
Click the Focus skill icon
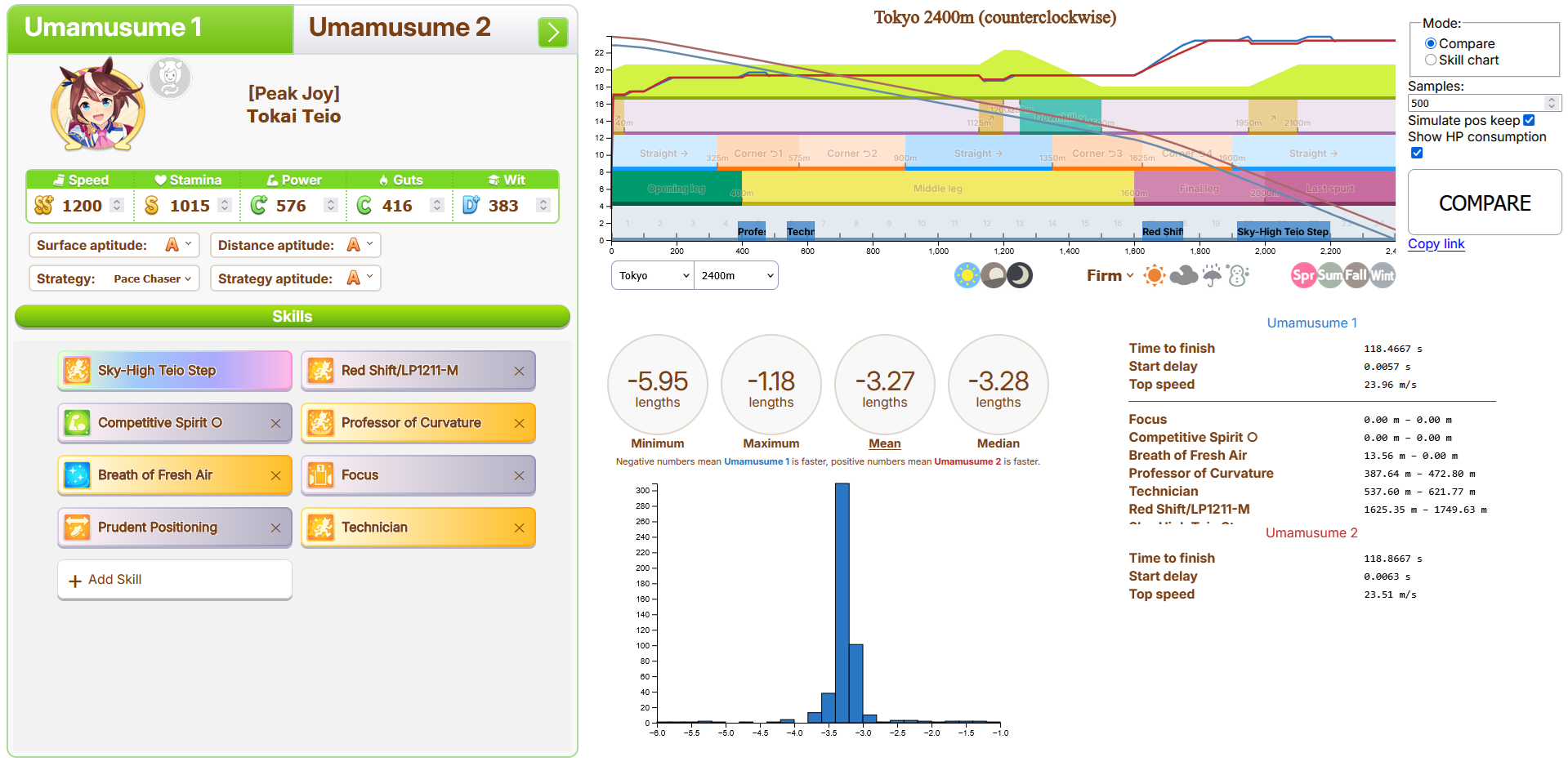(320, 474)
